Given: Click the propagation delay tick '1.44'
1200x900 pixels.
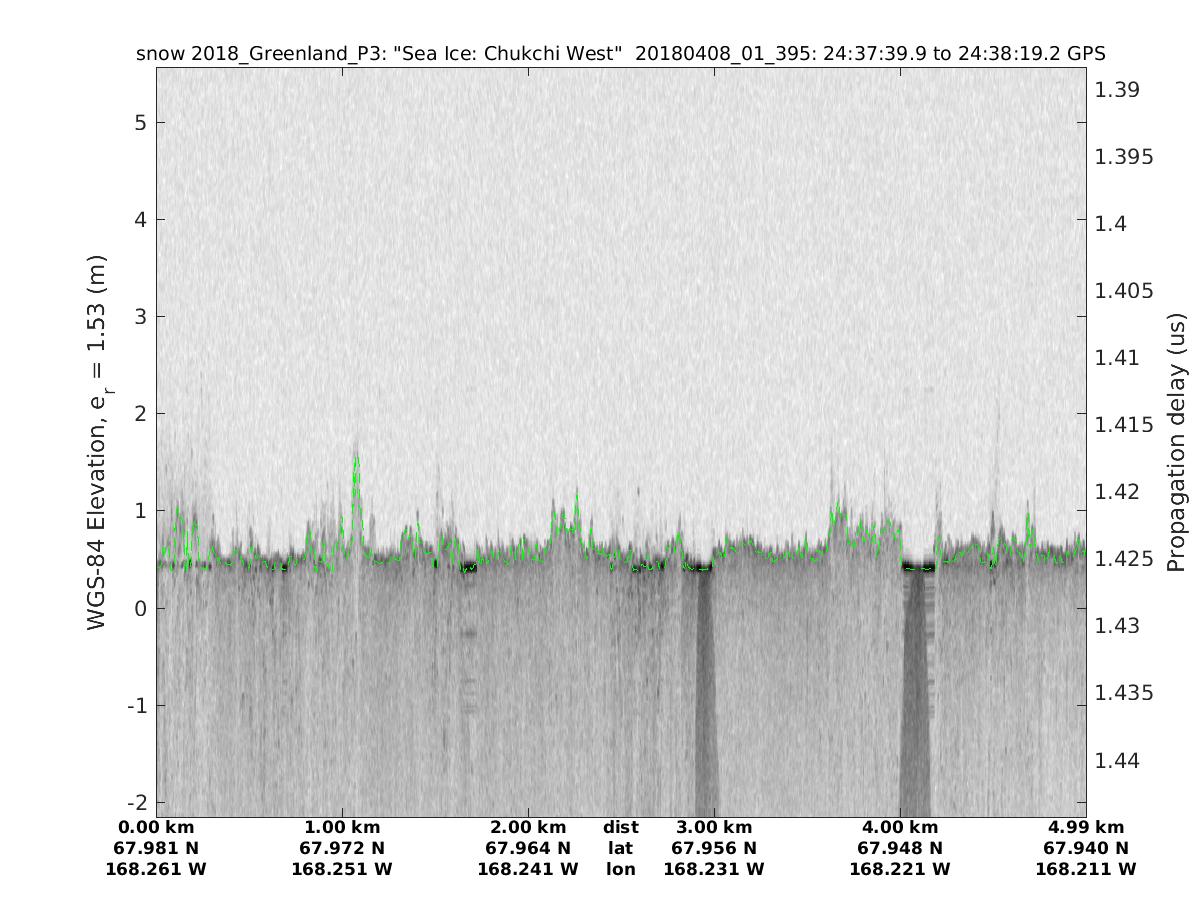Looking at the screenshot, I should pos(1117,761).
